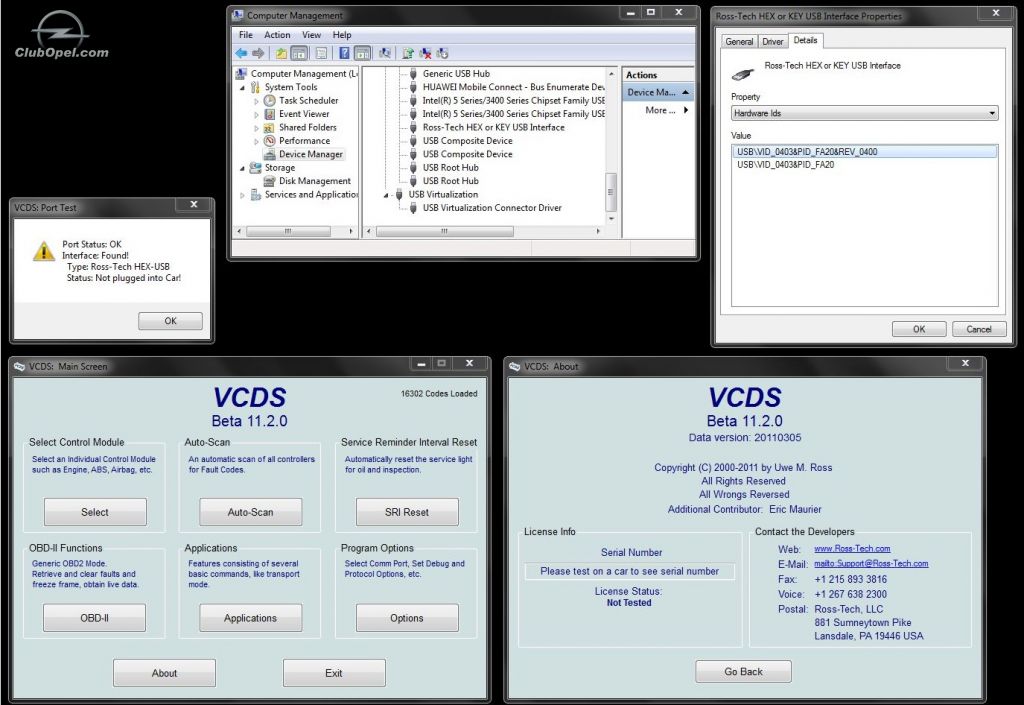This screenshot has width=1024, height=705.
Task: Open www.Ross-Tech.com link in About window
Action: pyautogui.click(x=852, y=548)
